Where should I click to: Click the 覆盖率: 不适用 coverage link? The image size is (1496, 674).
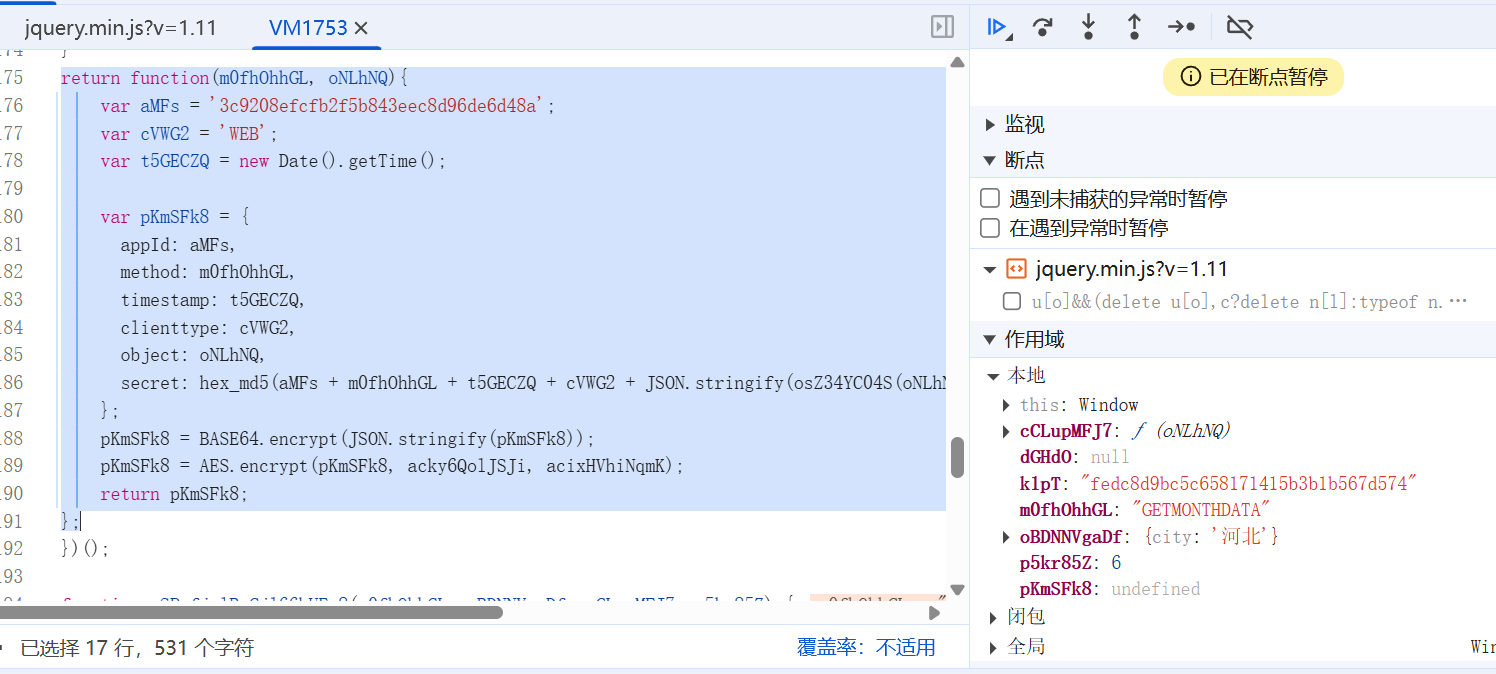coord(866,647)
